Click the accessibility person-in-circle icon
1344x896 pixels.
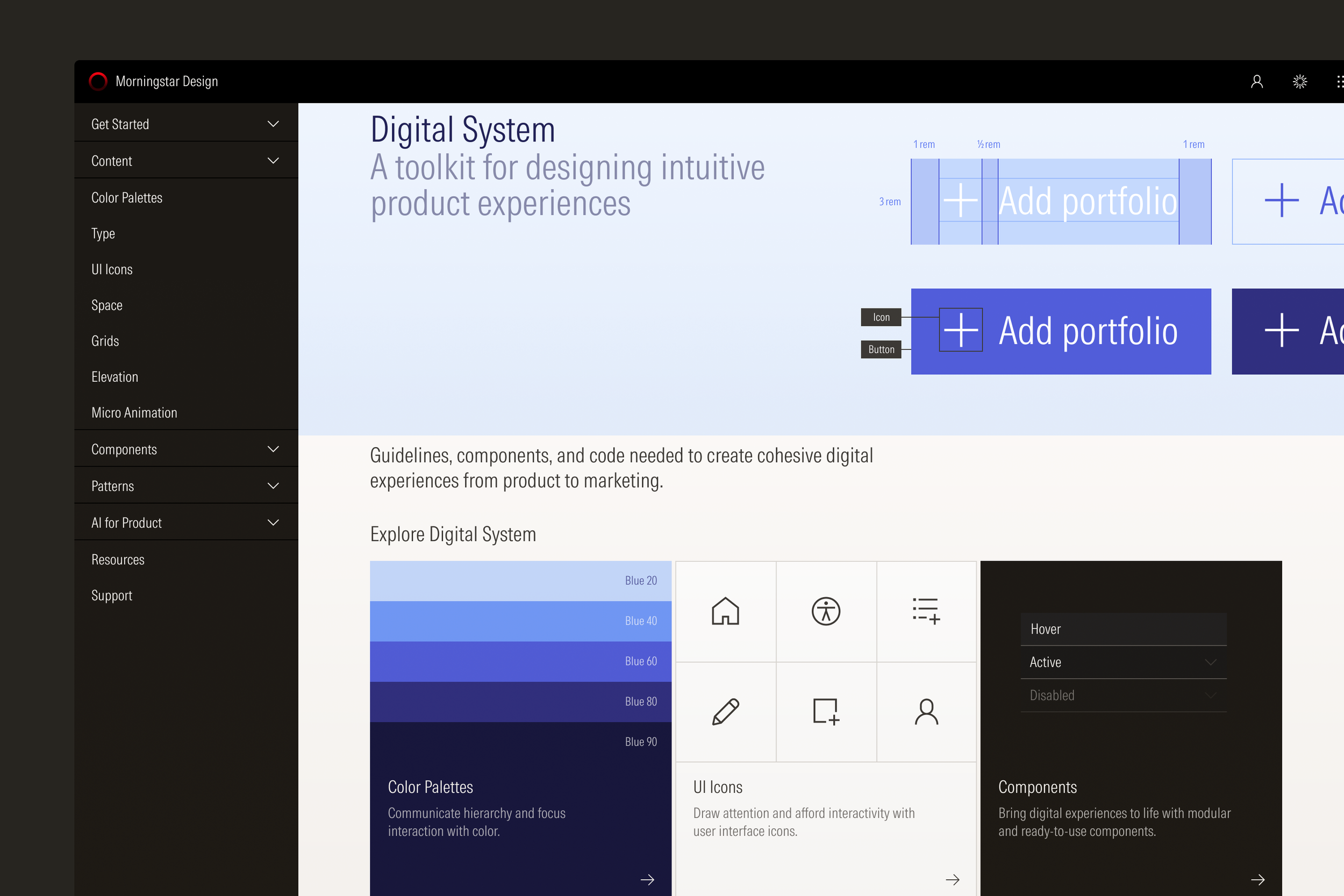click(826, 611)
